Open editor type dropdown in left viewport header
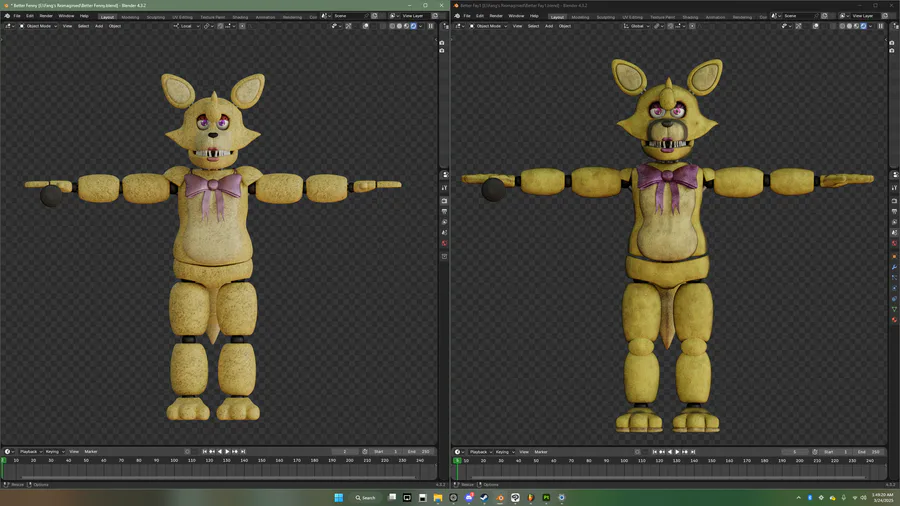The width and height of the screenshot is (900, 506). pyautogui.click(x=10, y=26)
